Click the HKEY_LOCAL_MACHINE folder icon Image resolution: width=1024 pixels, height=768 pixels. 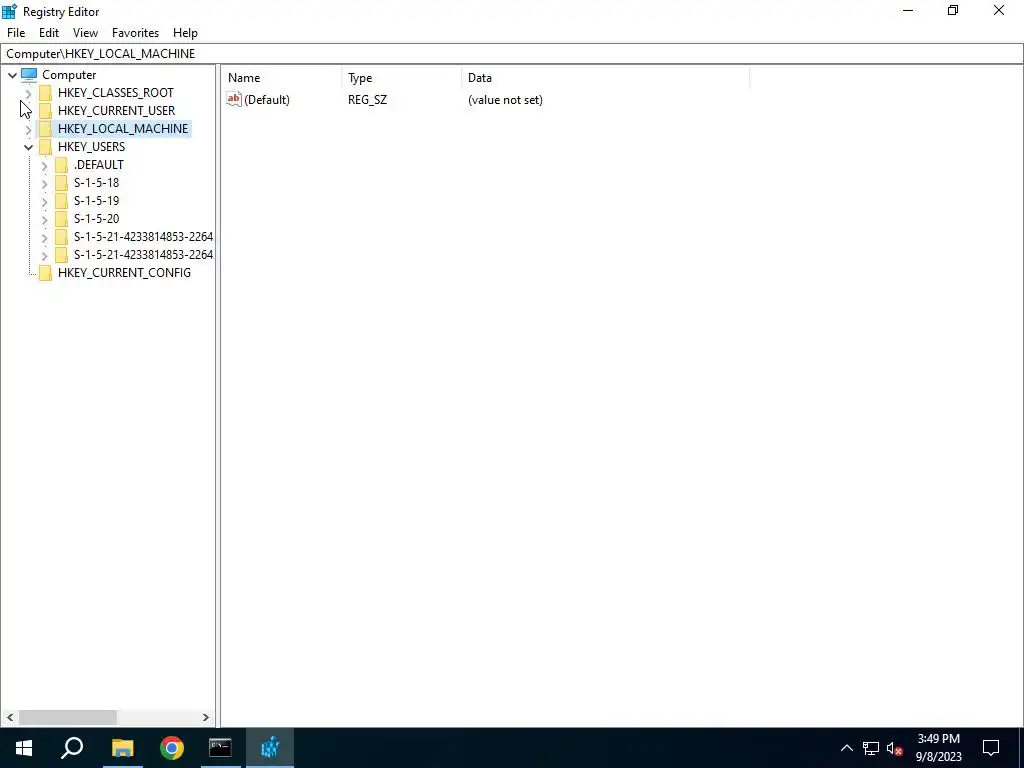click(x=45, y=129)
